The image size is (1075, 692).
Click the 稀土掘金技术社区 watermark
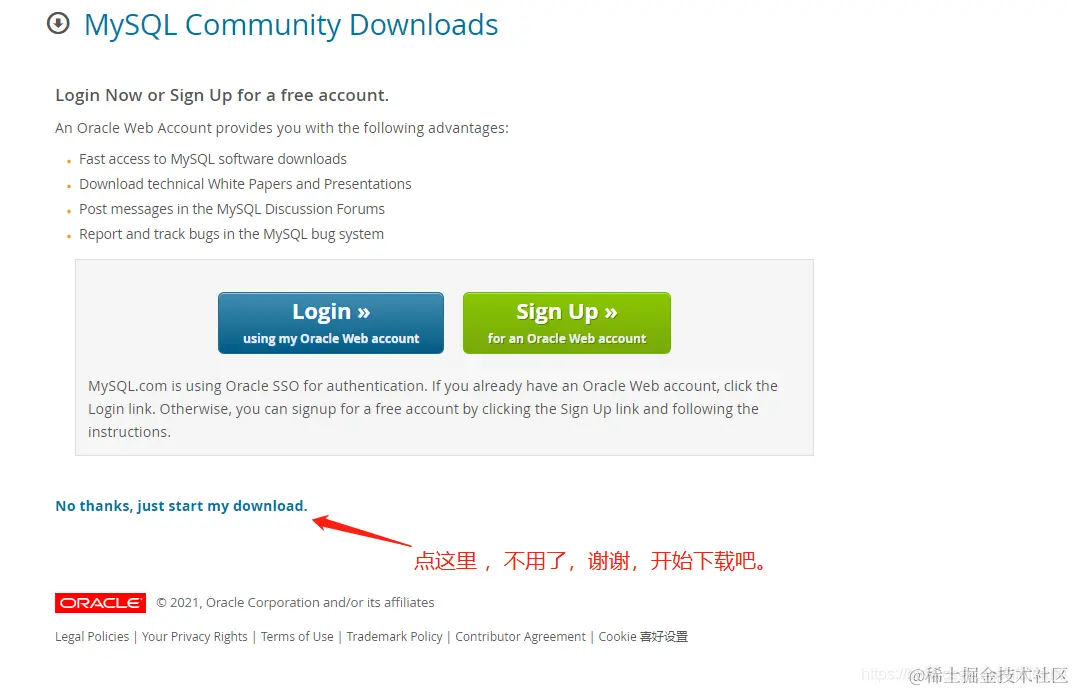tap(988, 675)
